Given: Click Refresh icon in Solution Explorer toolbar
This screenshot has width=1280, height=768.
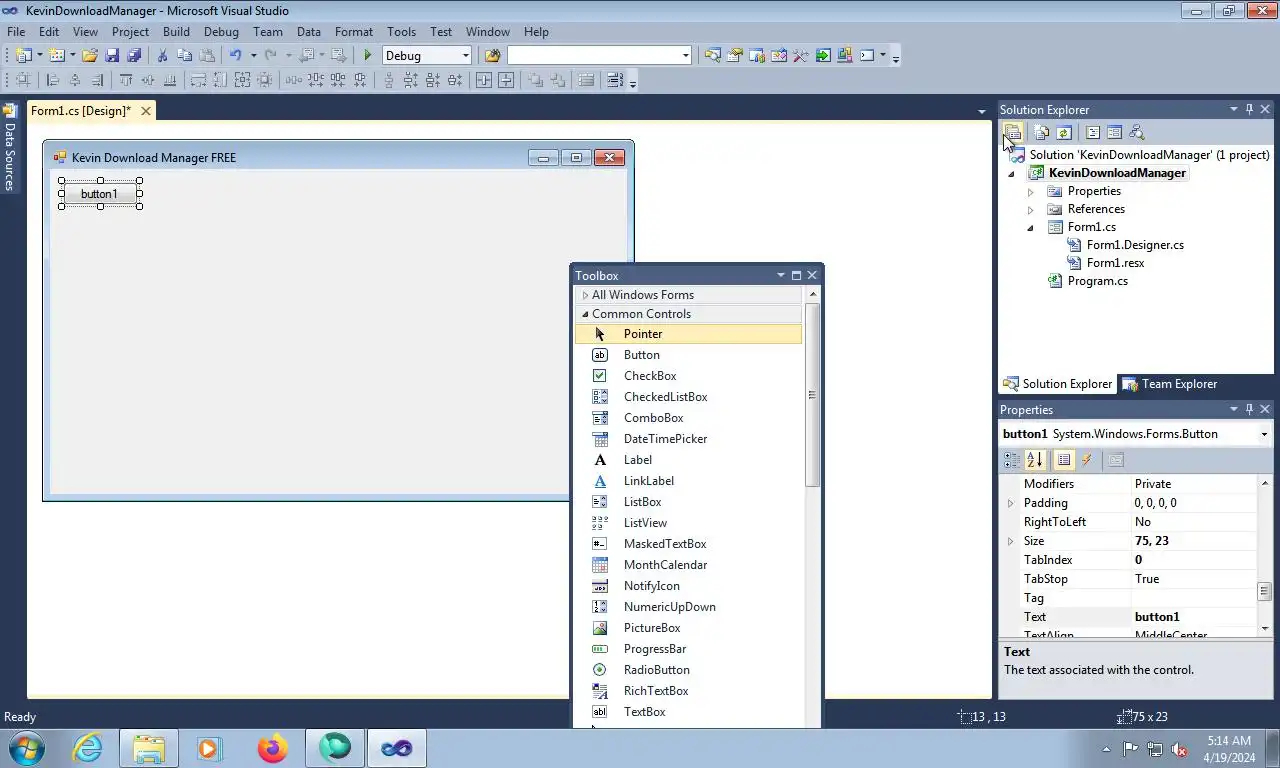Looking at the screenshot, I should tap(1064, 133).
